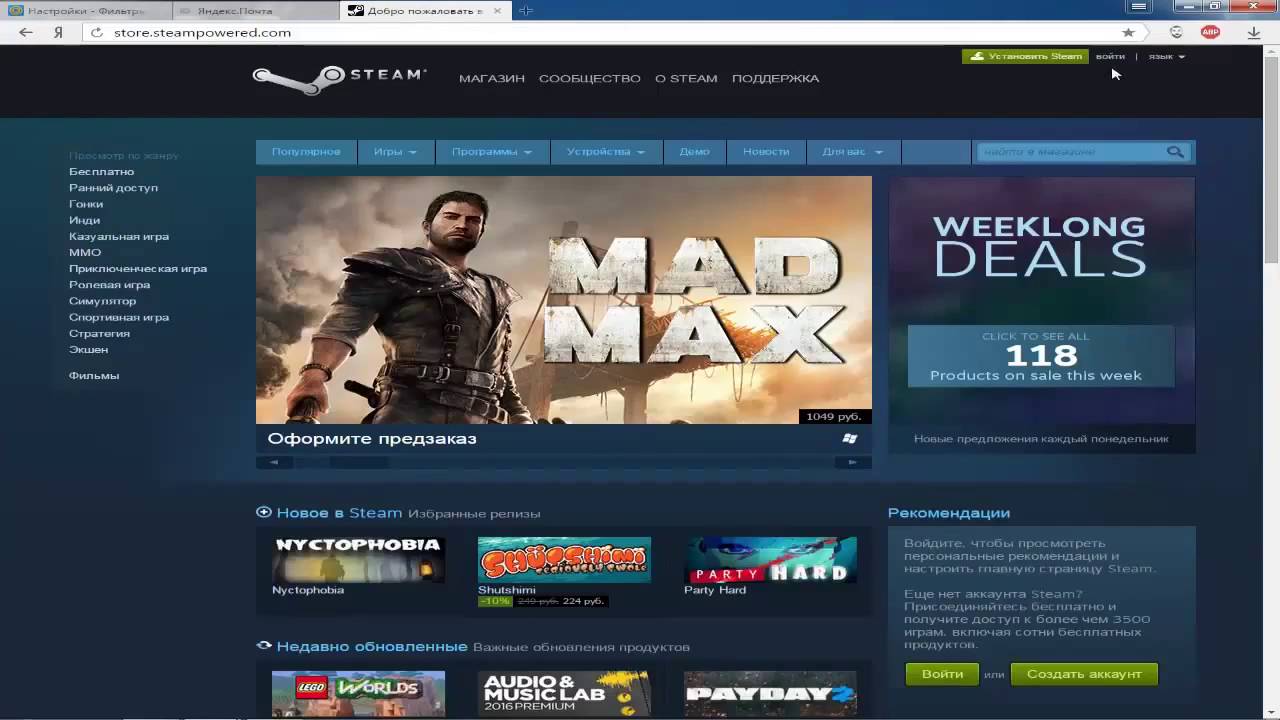Open the ABP adblock extension icon
1280x720 pixels.
click(1210, 32)
